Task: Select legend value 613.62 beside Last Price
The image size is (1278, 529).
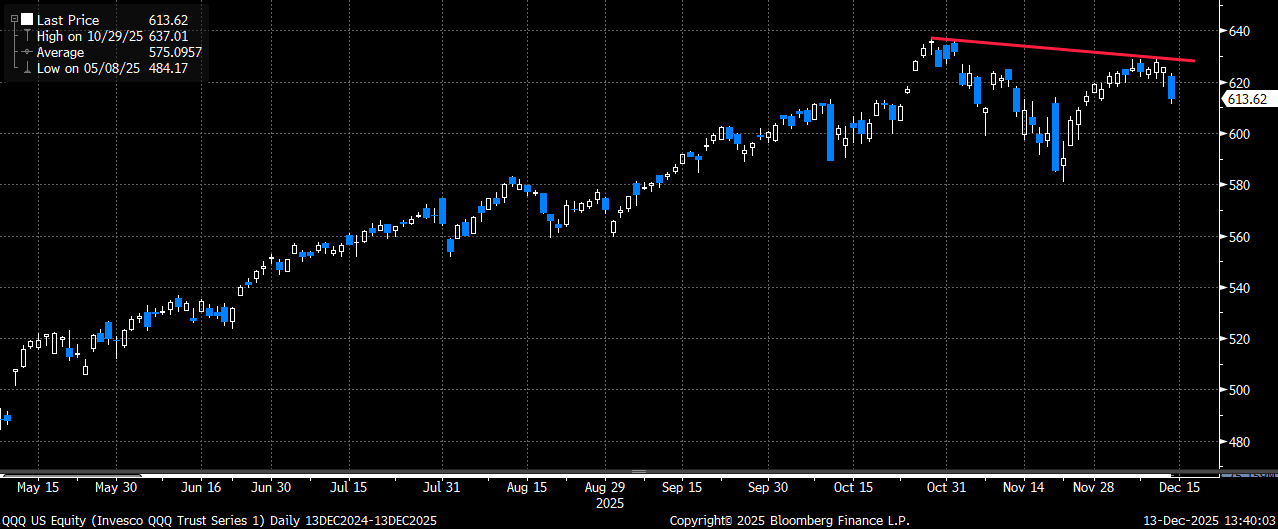Action: pos(166,20)
